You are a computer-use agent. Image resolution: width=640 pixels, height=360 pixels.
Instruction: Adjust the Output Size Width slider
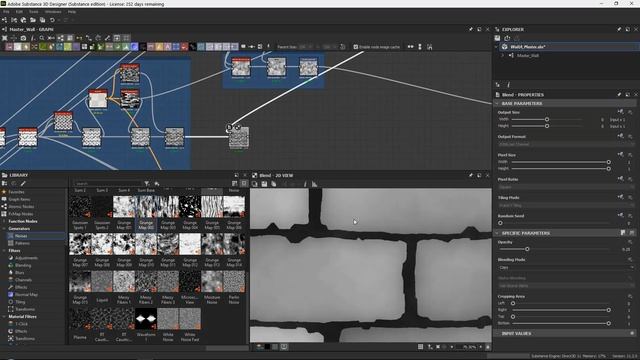click(547, 120)
